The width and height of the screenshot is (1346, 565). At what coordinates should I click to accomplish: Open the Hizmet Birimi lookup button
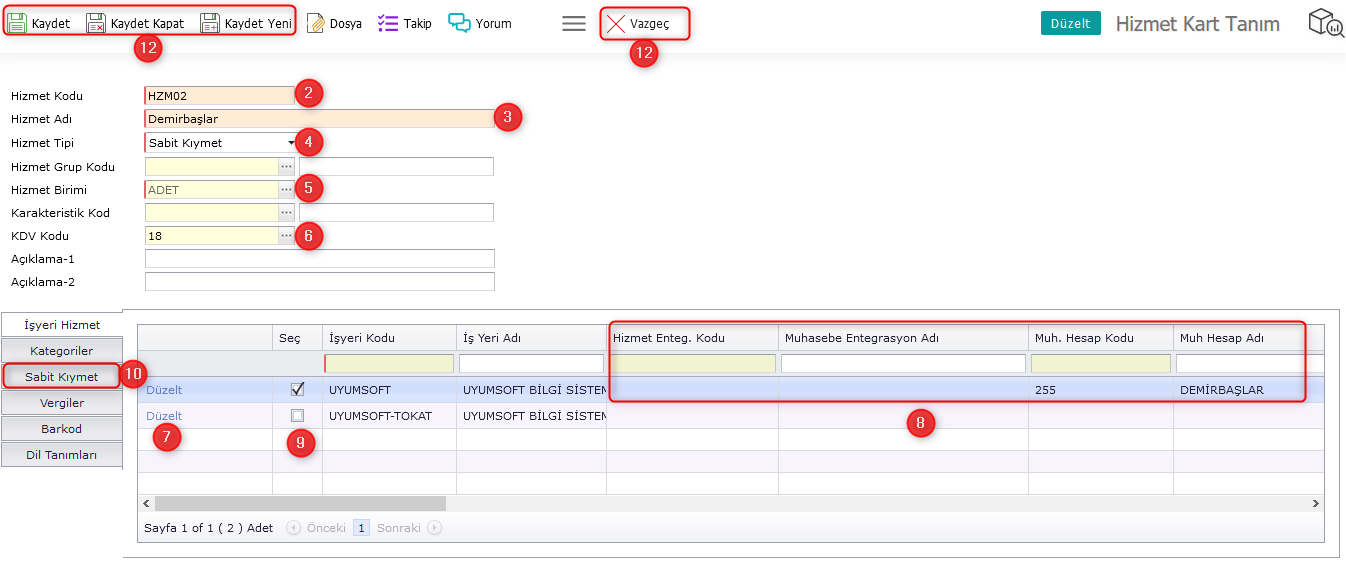286,189
